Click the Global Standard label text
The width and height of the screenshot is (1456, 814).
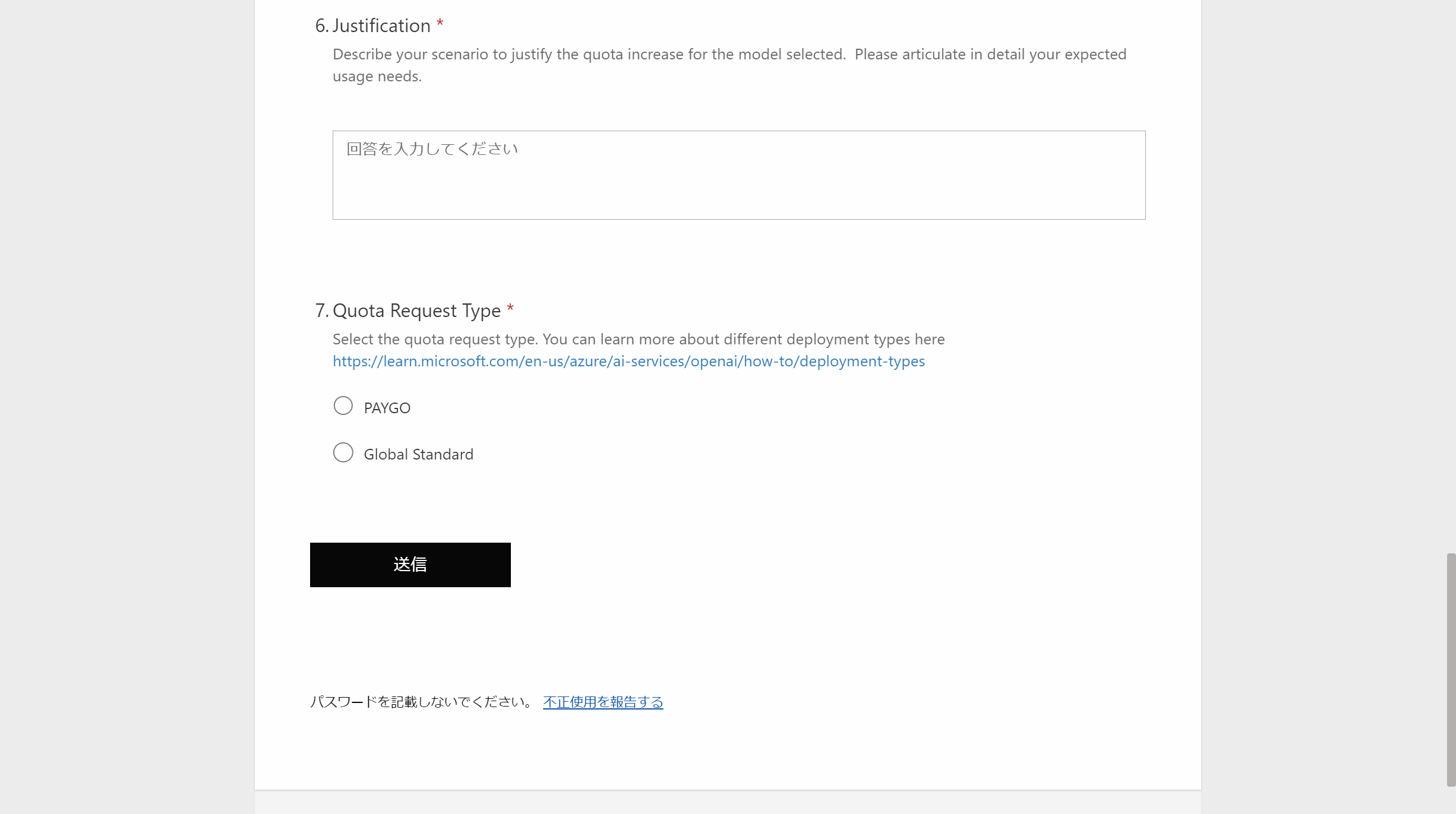[418, 454]
